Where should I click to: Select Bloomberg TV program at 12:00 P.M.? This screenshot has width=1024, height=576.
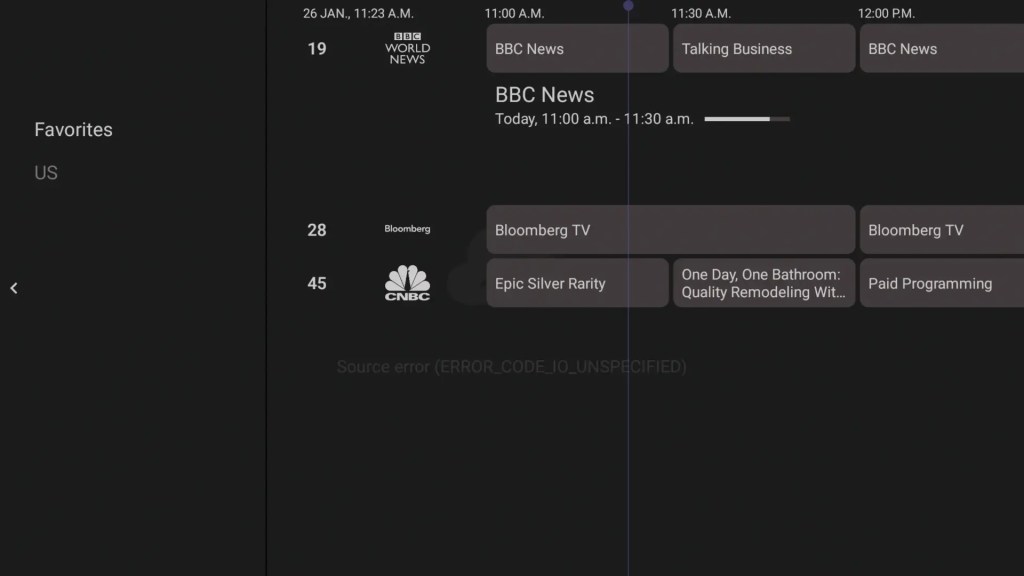tap(942, 230)
